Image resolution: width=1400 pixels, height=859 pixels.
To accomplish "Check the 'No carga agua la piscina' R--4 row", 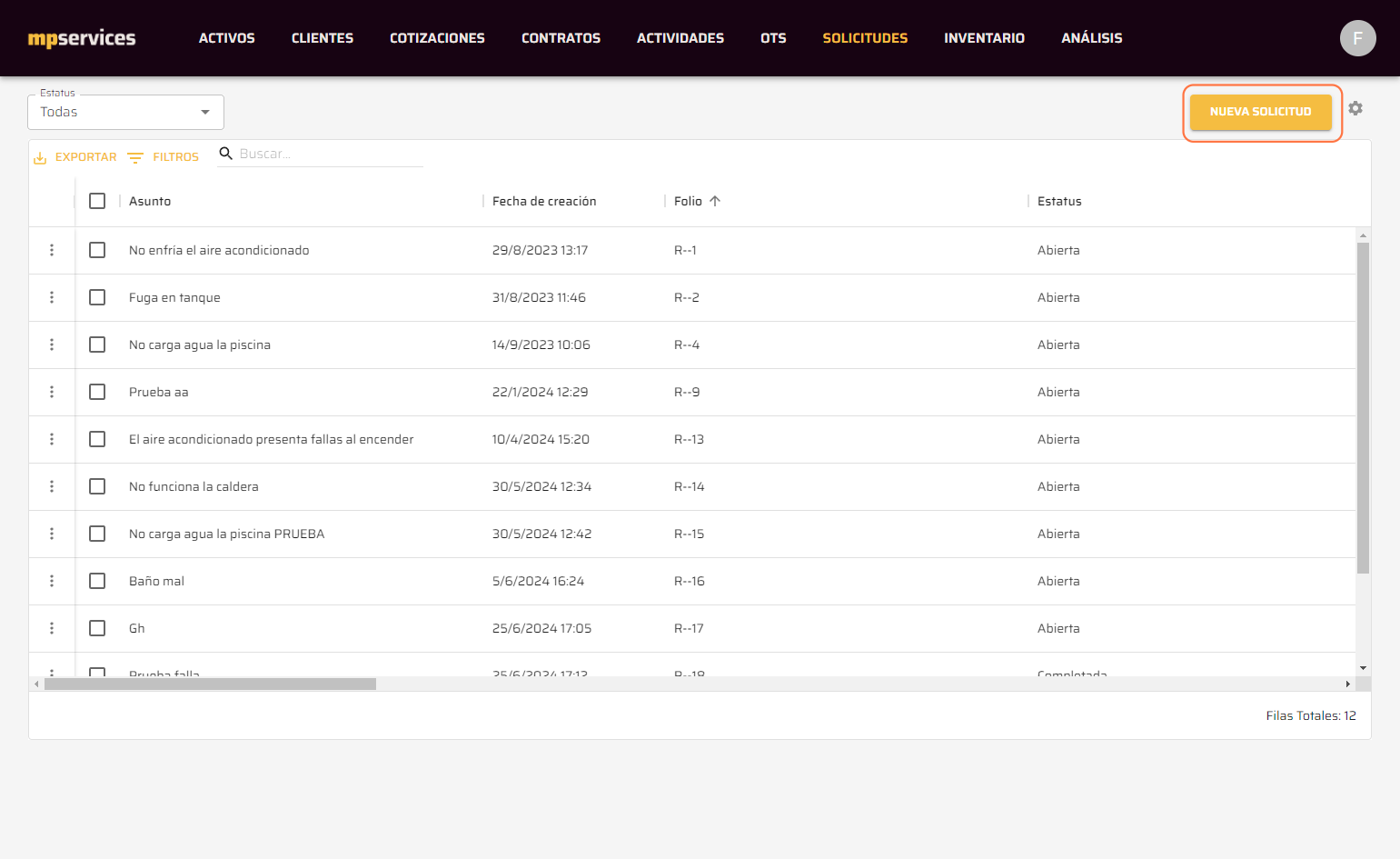I will point(97,345).
